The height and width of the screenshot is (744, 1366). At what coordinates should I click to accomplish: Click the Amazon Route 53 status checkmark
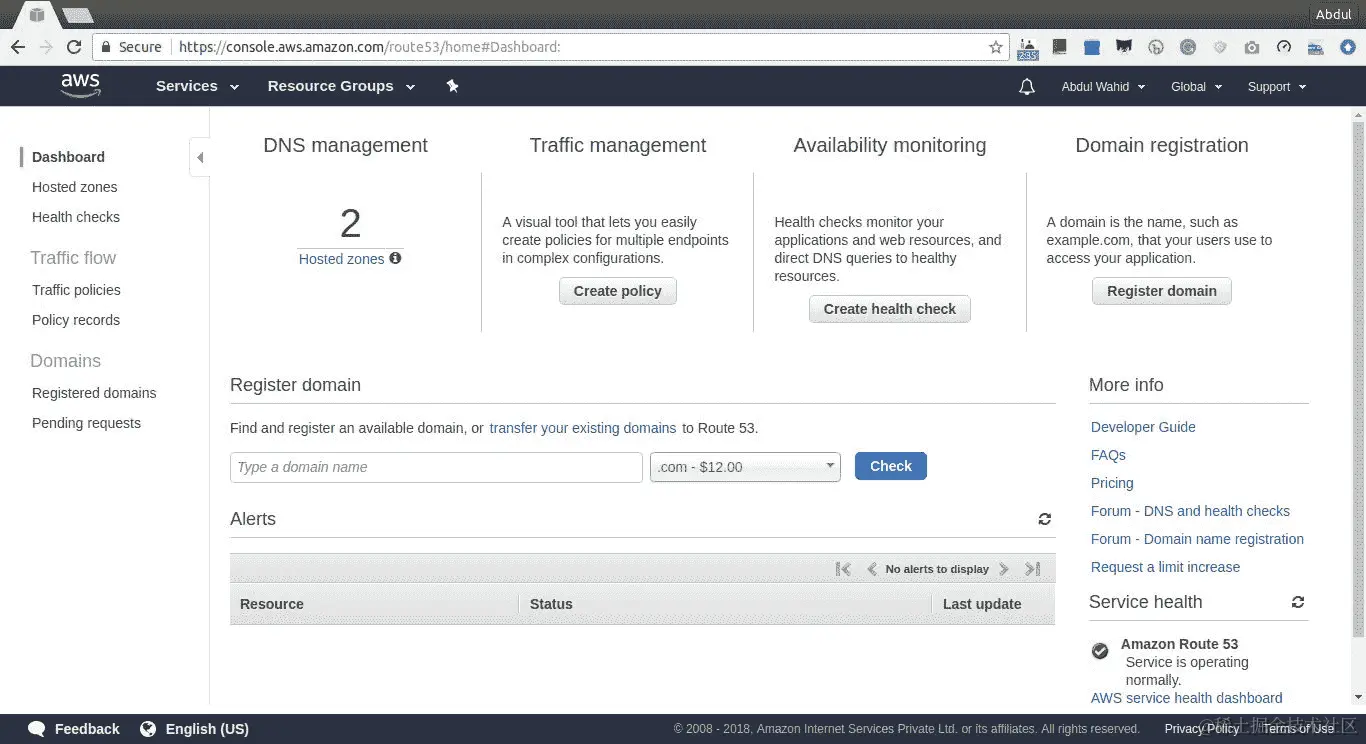click(1100, 651)
